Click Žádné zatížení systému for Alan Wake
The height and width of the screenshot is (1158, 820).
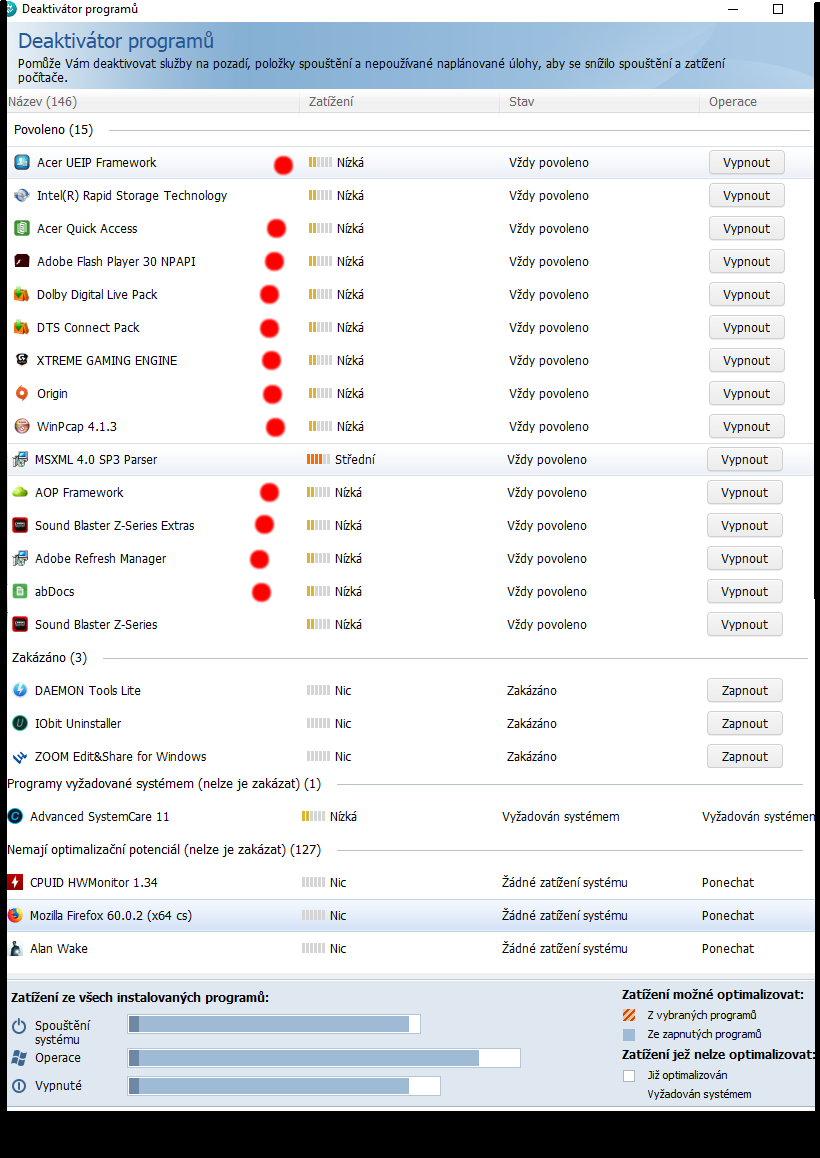tap(564, 948)
